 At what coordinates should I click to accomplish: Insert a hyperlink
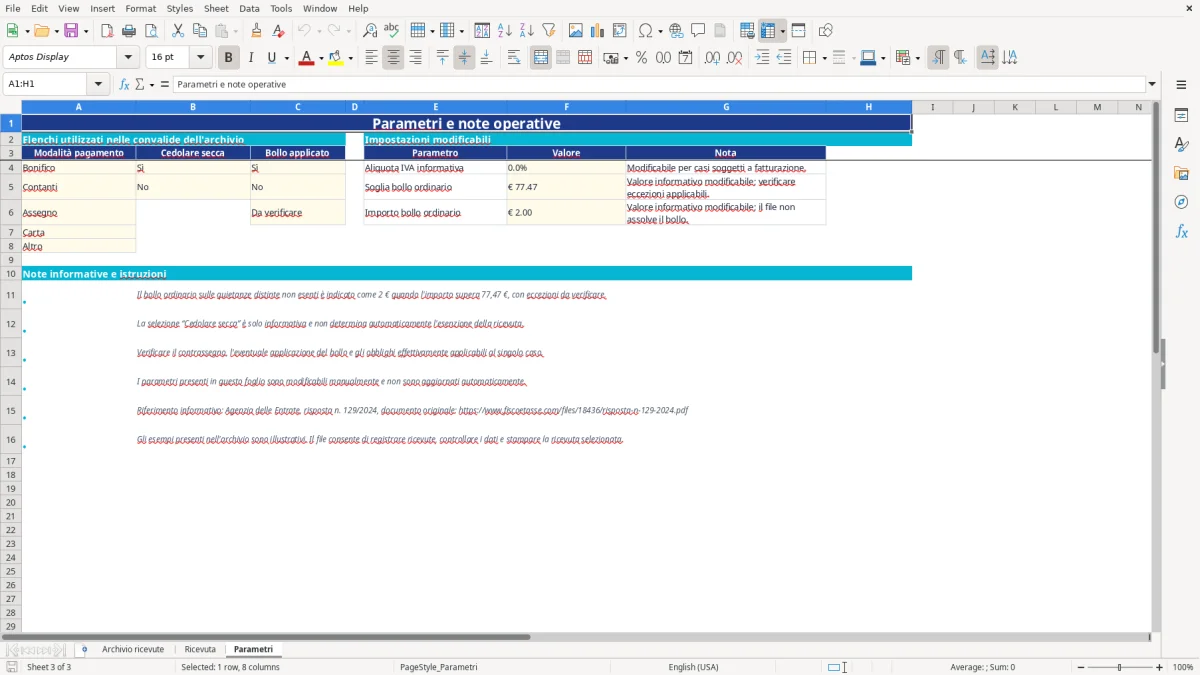pos(676,30)
